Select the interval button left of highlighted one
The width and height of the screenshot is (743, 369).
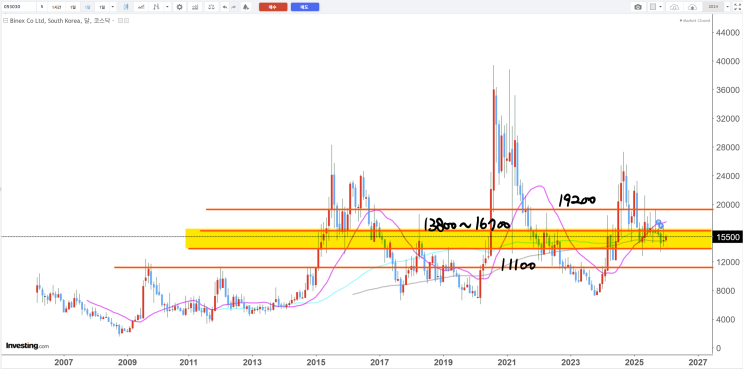(x=73, y=7)
